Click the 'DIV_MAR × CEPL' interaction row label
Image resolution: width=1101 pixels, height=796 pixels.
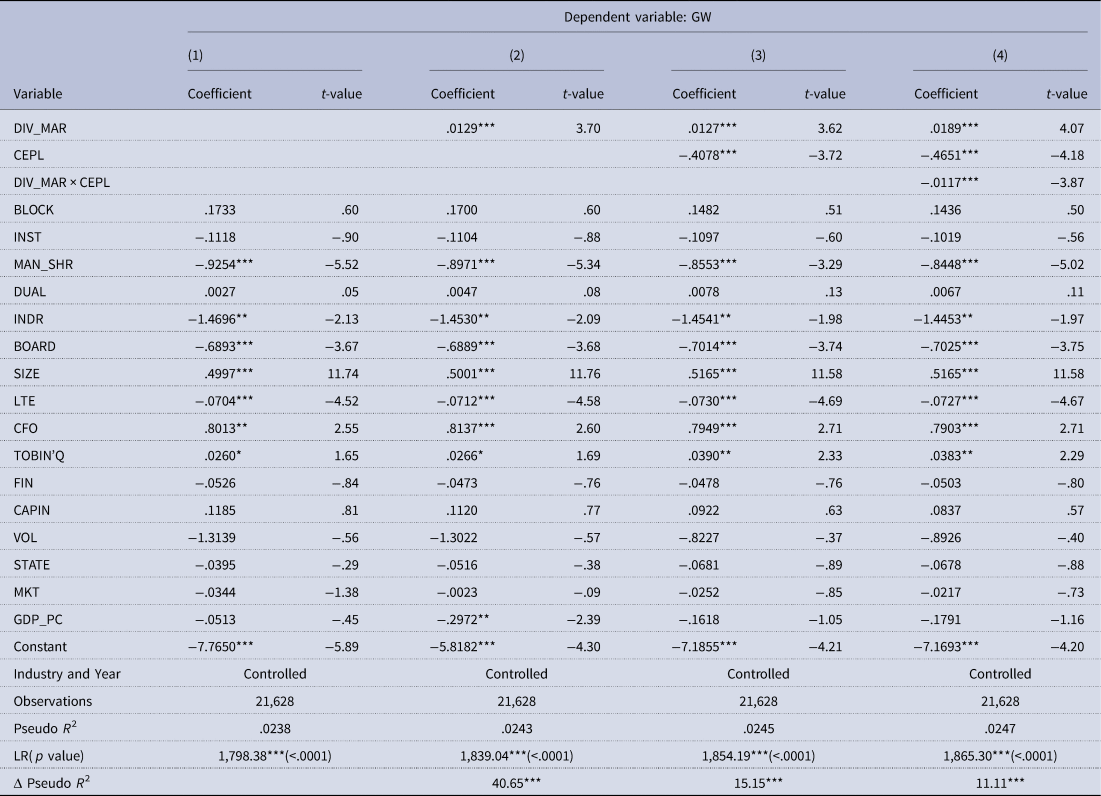pyautogui.click(x=61, y=182)
